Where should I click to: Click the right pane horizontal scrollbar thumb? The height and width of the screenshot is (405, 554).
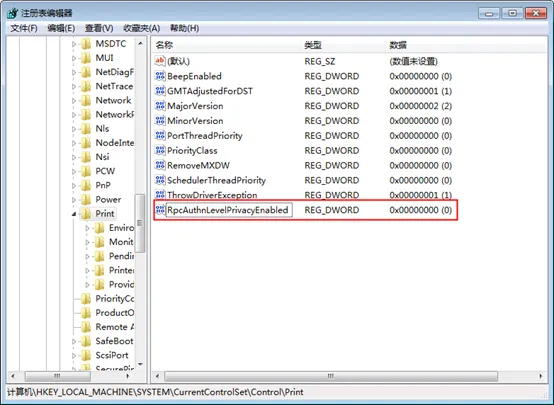click(x=331, y=376)
